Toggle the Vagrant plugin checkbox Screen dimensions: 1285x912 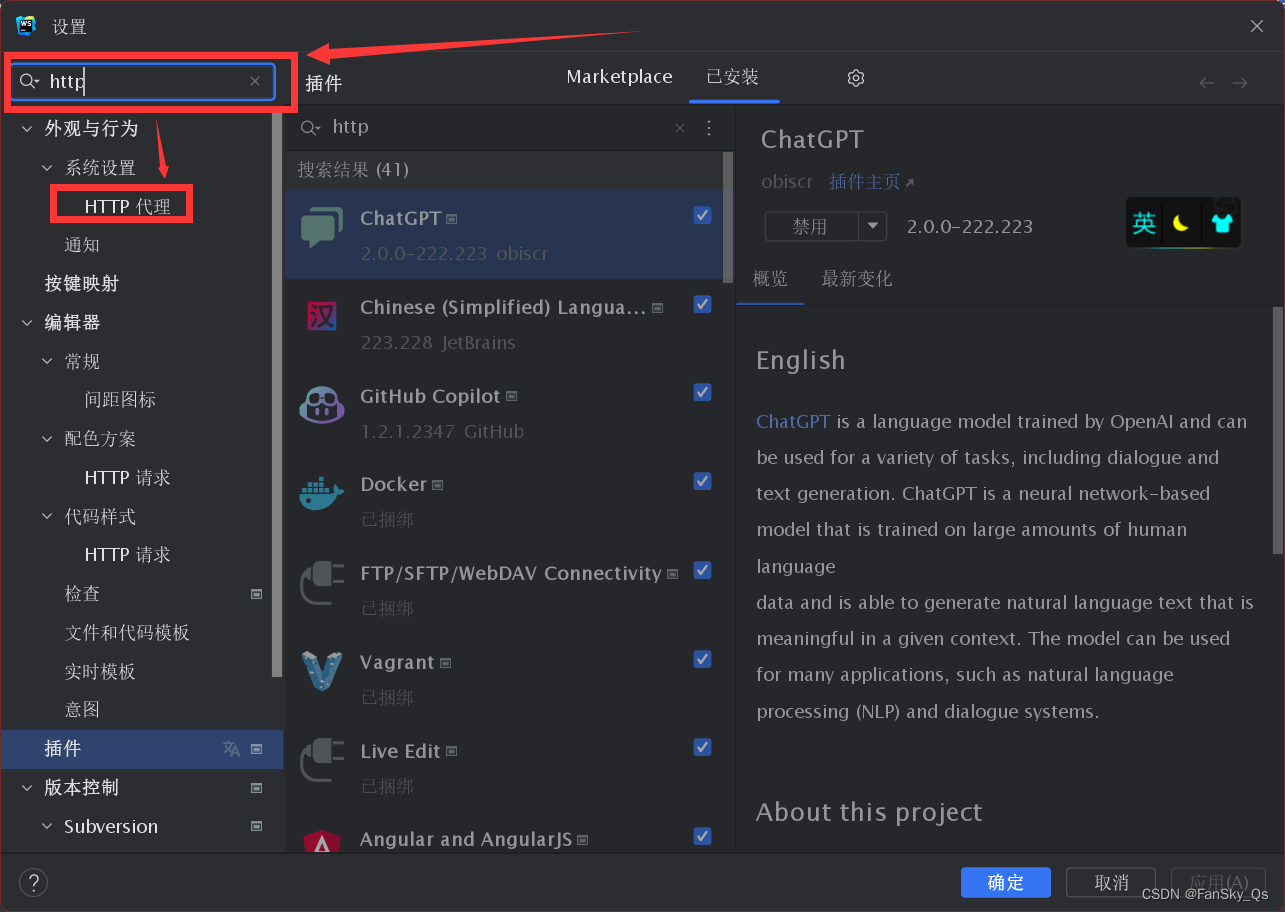tap(702, 658)
